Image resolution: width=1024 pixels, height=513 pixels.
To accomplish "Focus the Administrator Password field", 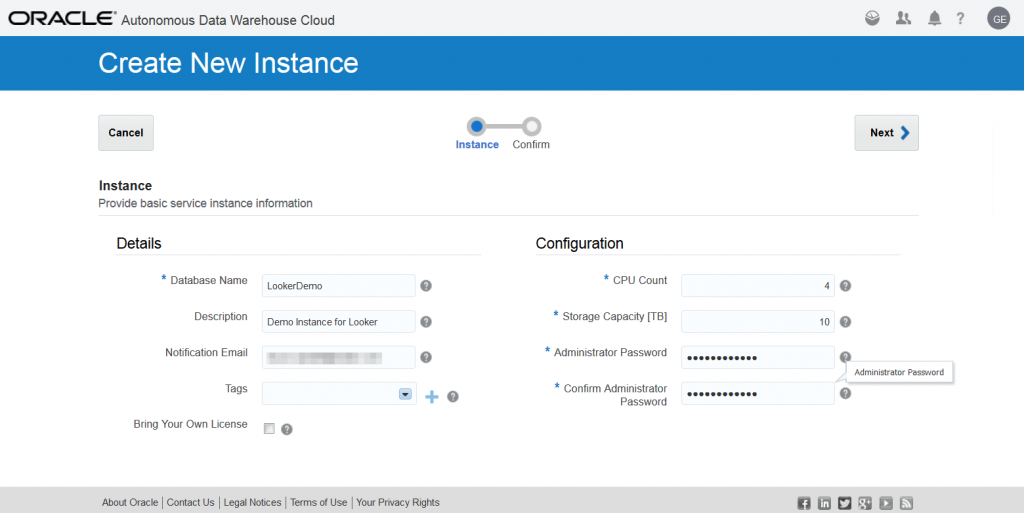I will (757, 358).
